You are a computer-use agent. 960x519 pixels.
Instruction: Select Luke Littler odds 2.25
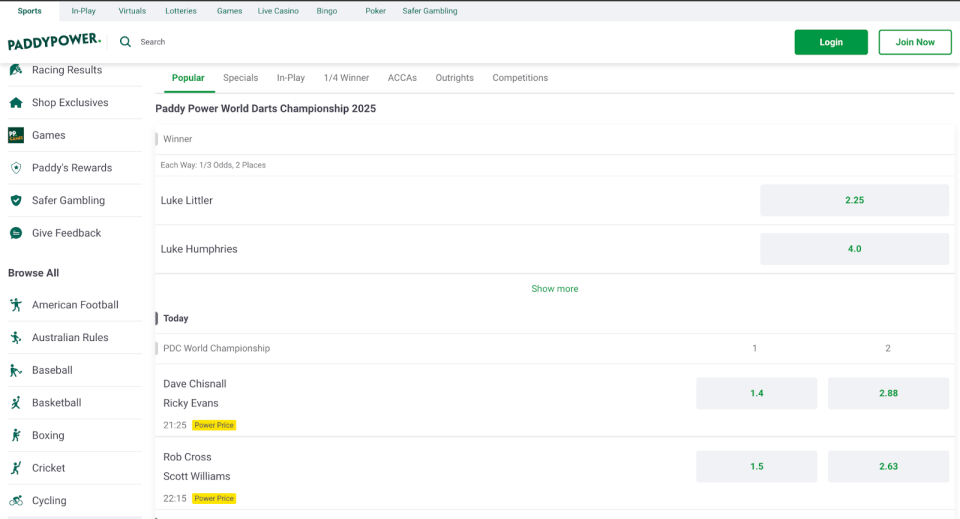pos(854,200)
